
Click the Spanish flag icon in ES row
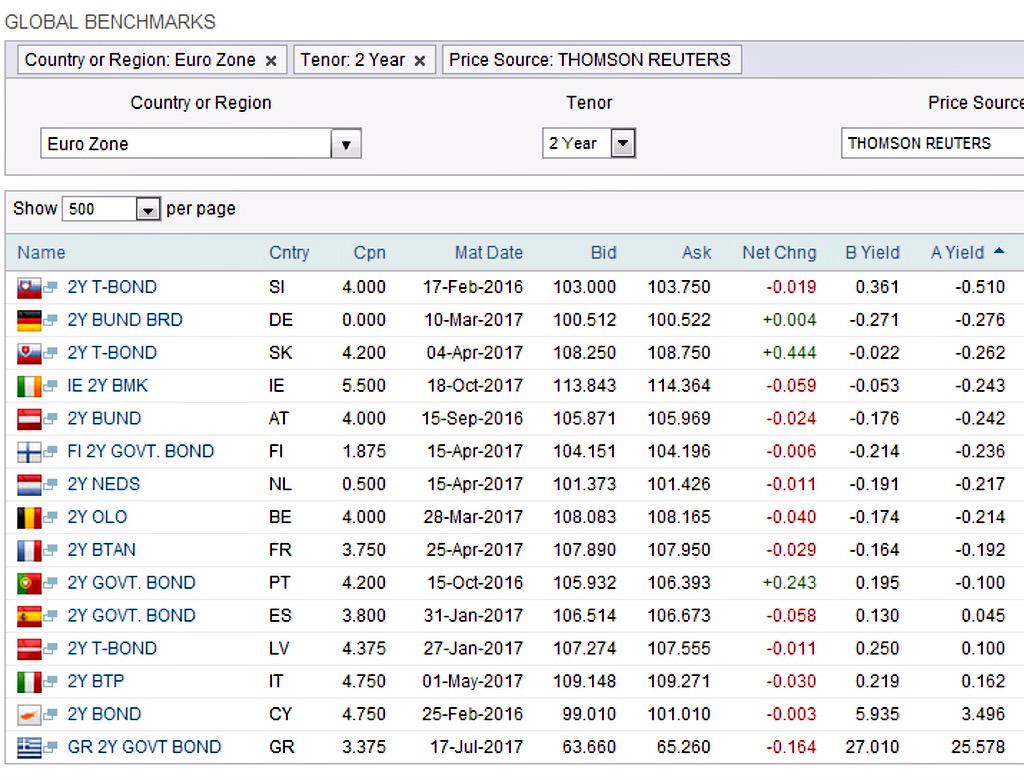coord(29,616)
